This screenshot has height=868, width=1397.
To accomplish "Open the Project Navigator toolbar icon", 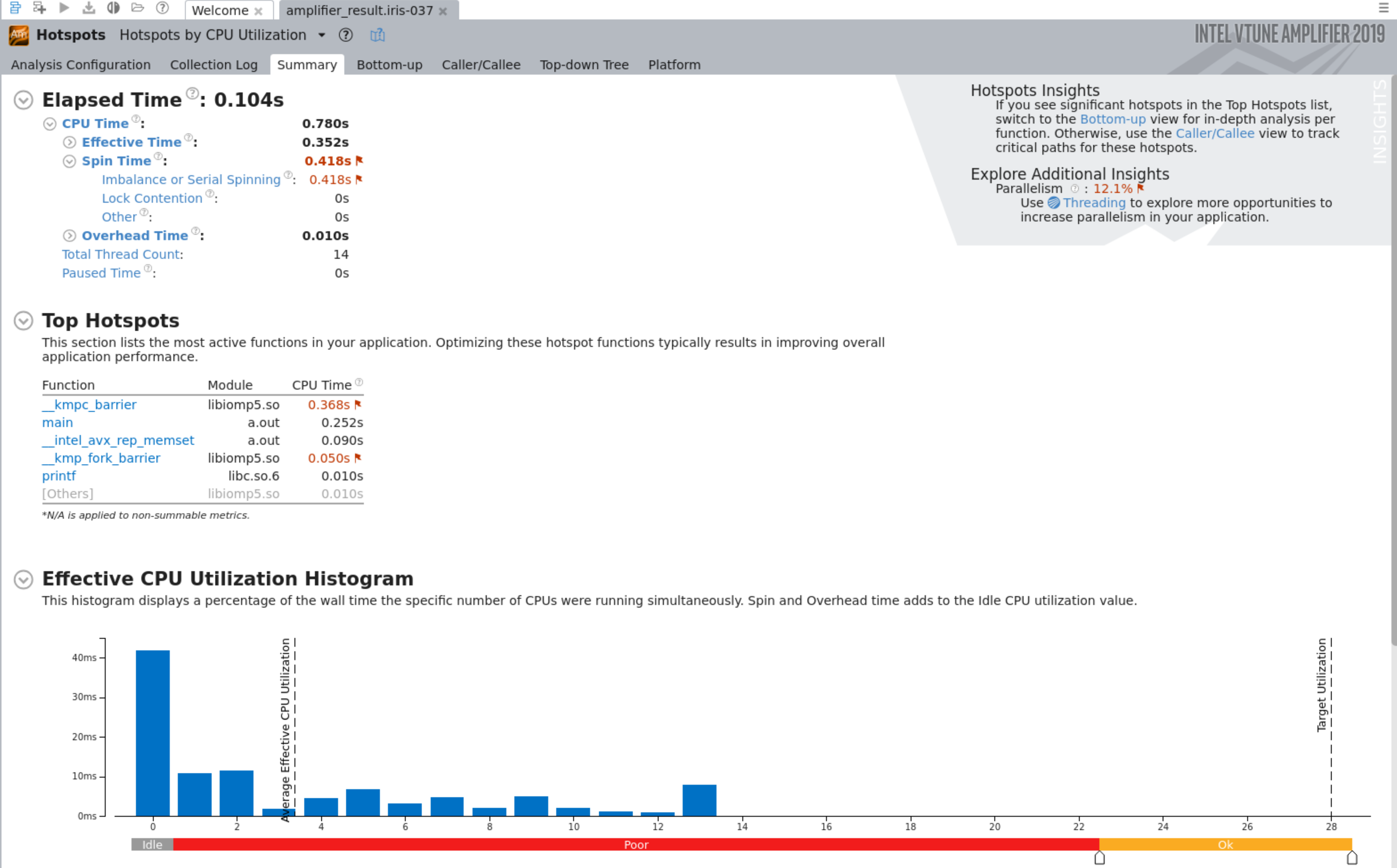I will pyautogui.click(x=15, y=8).
